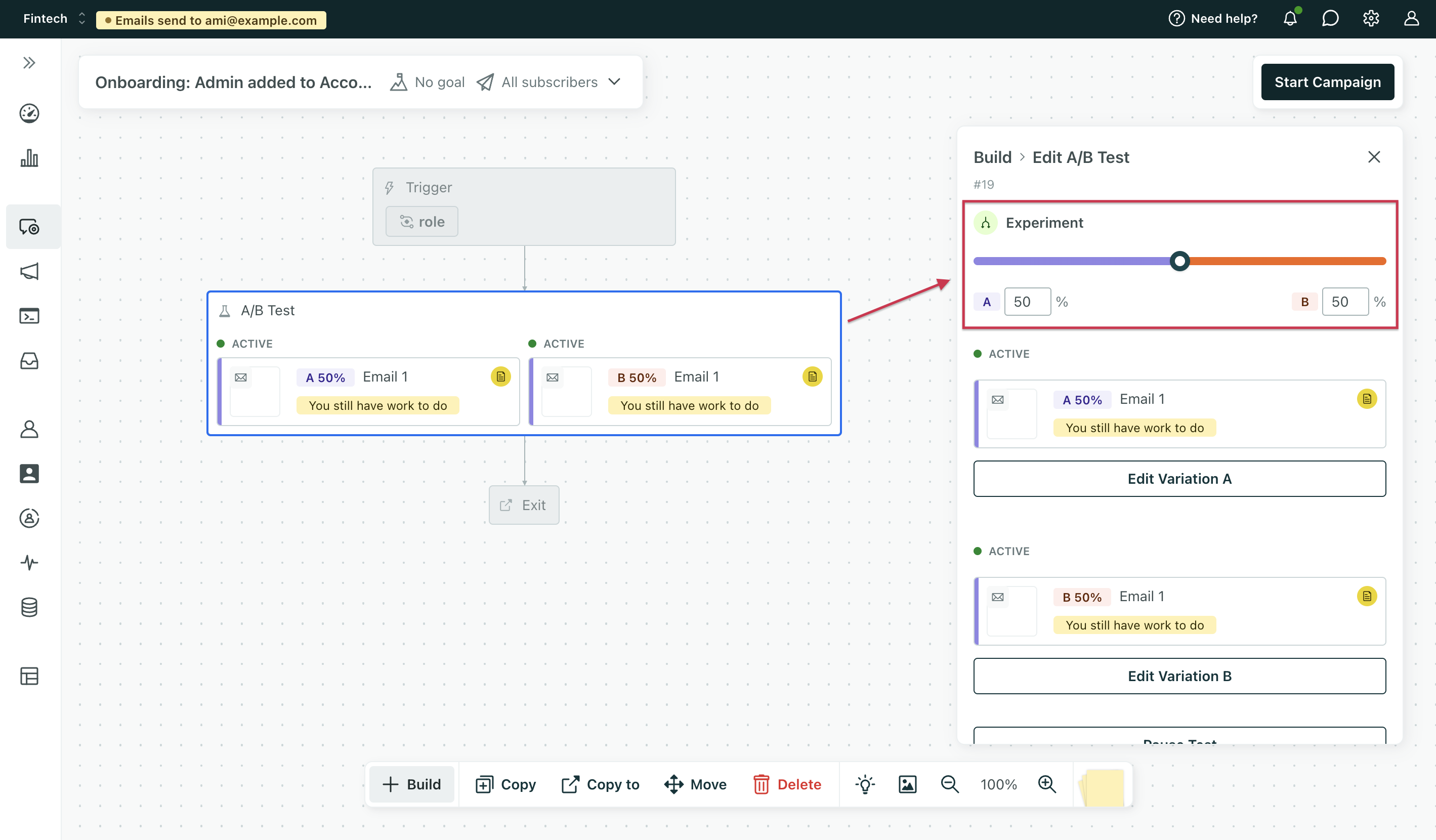
Task: Click the experiment split slider handle
Action: click(x=1179, y=261)
